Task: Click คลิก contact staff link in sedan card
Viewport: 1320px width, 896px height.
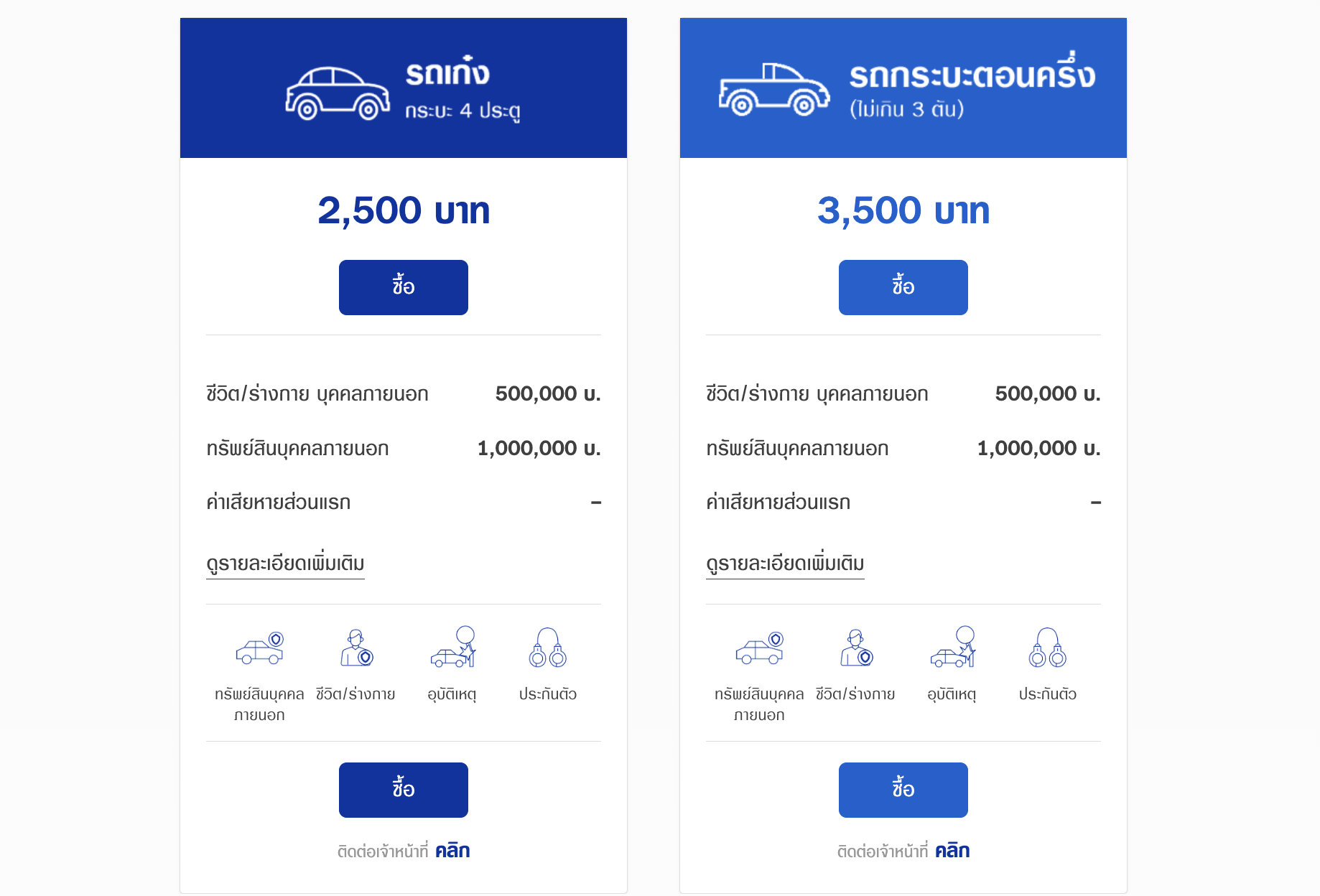Action: coord(452,851)
